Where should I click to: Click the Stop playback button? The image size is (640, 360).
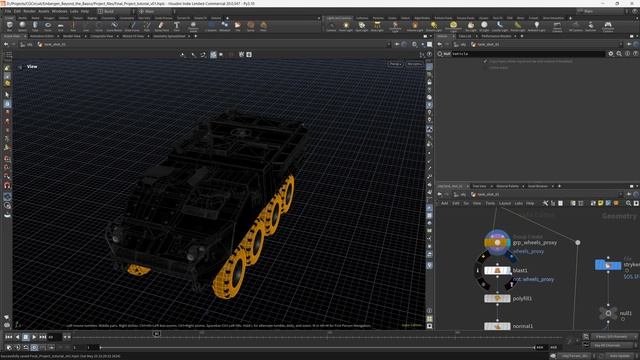25,337
